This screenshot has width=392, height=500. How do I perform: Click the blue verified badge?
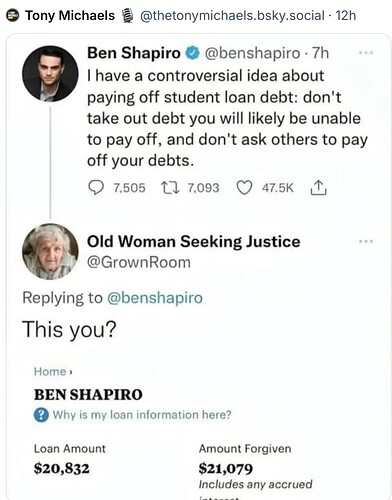point(192,53)
